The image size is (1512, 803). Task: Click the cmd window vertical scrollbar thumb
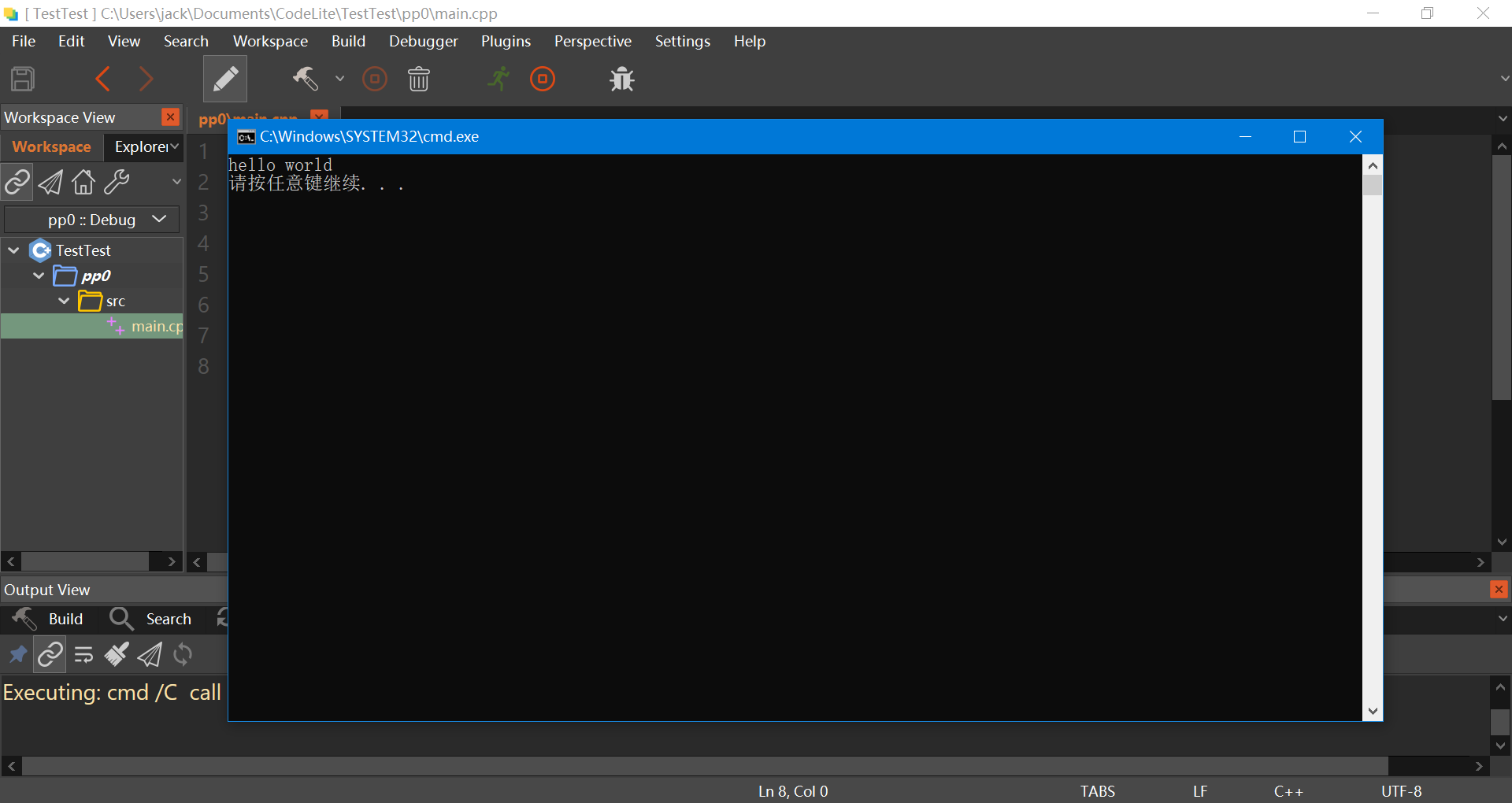point(1373,186)
